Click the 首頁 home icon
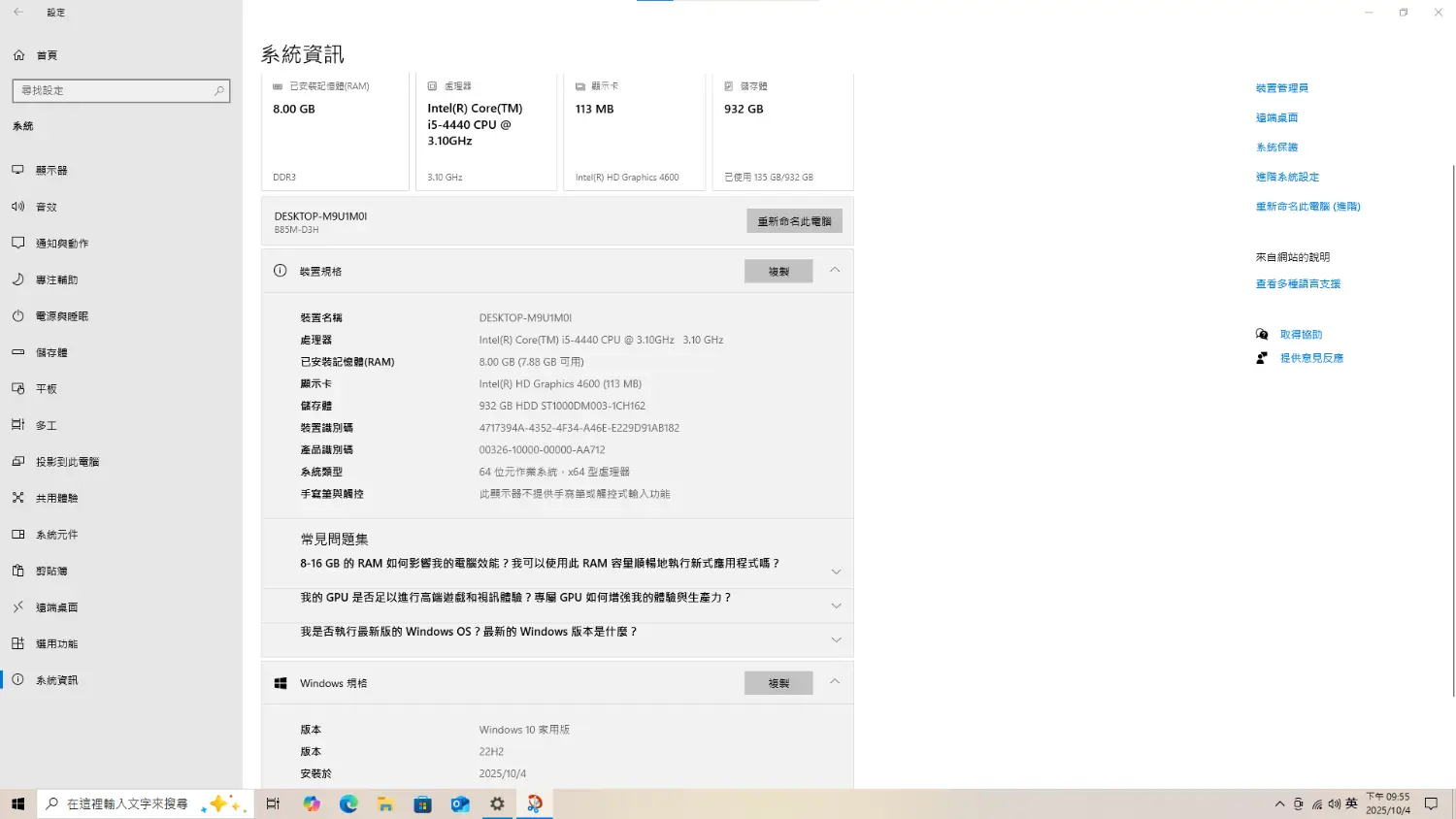 click(x=18, y=55)
